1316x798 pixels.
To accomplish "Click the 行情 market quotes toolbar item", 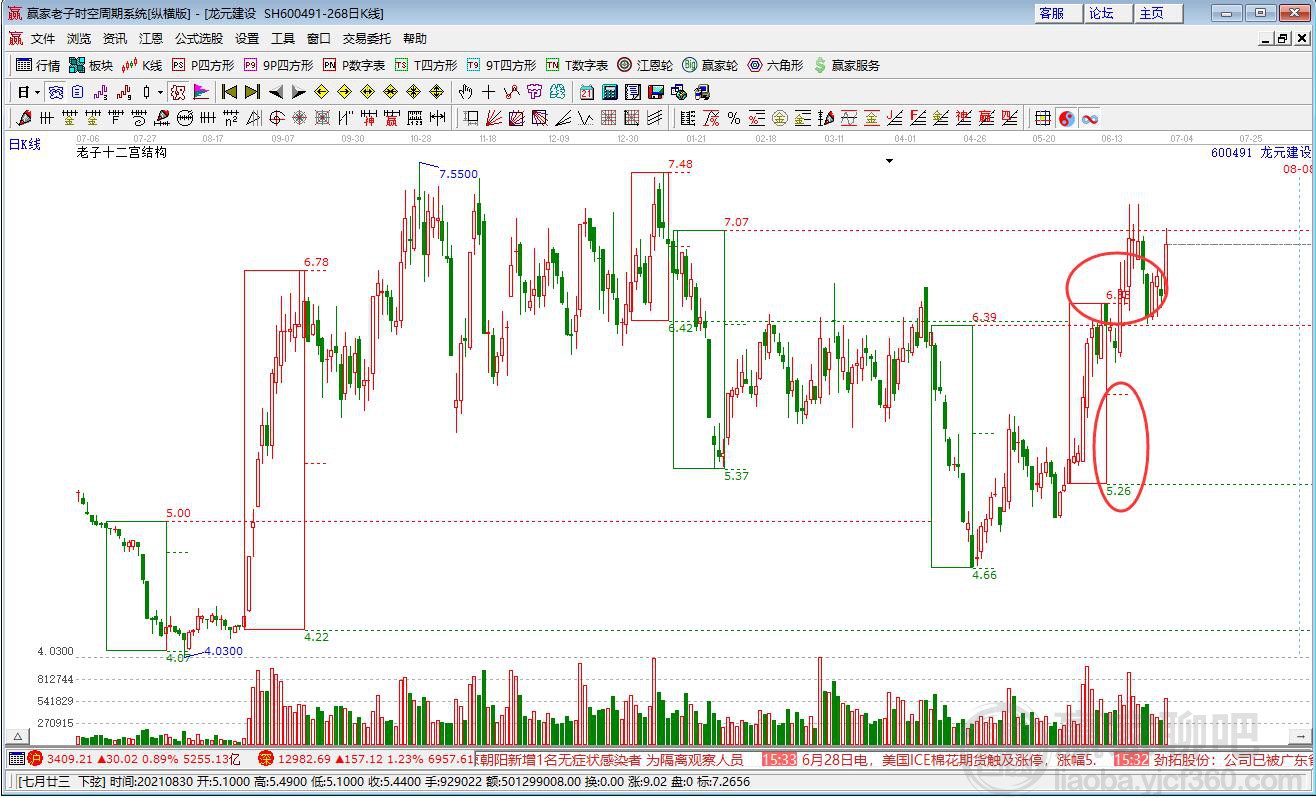I will 39,65.
